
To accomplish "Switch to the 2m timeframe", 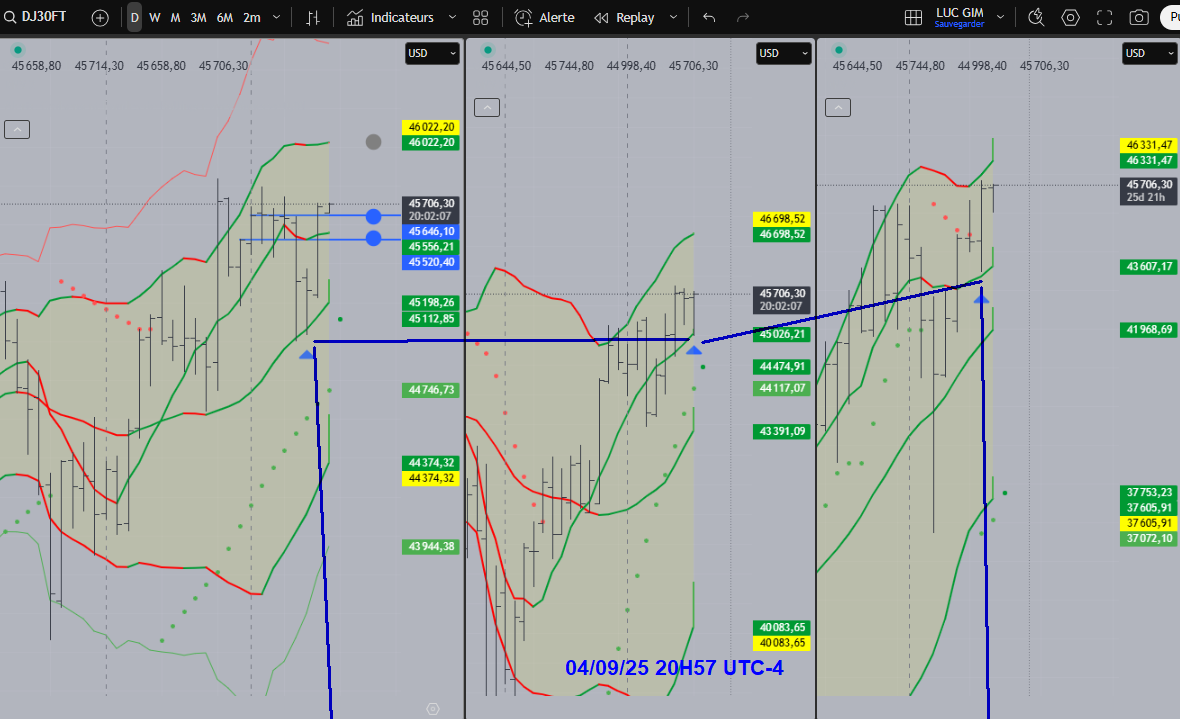I will [x=251, y=17].
